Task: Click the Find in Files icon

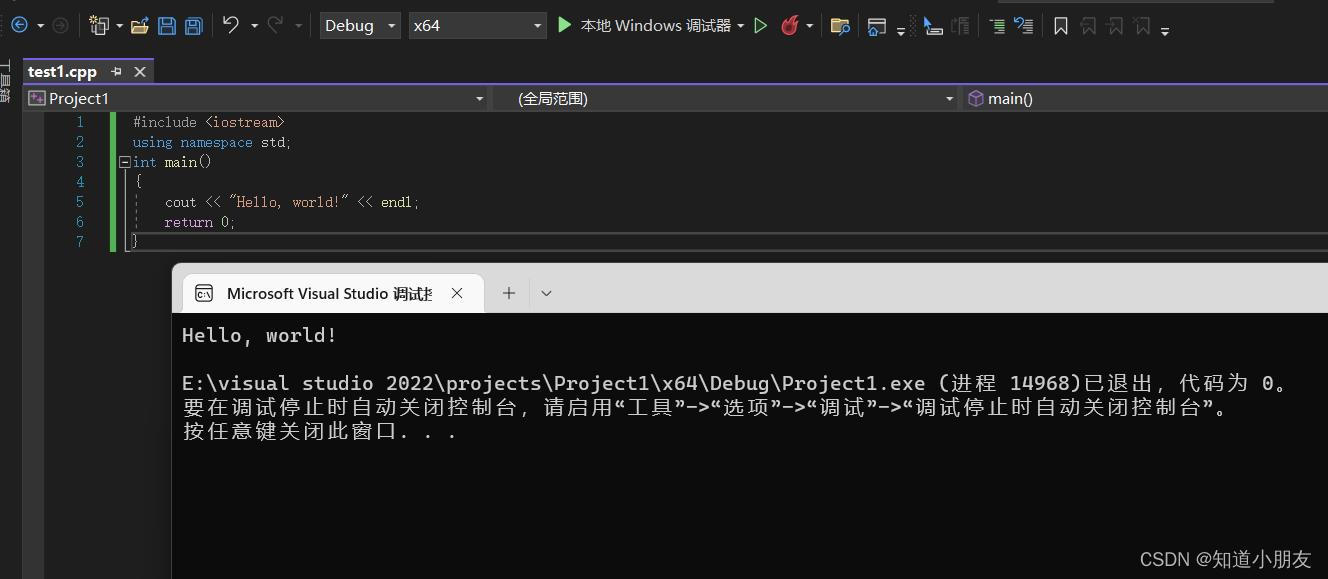Action: coord(840,26)
